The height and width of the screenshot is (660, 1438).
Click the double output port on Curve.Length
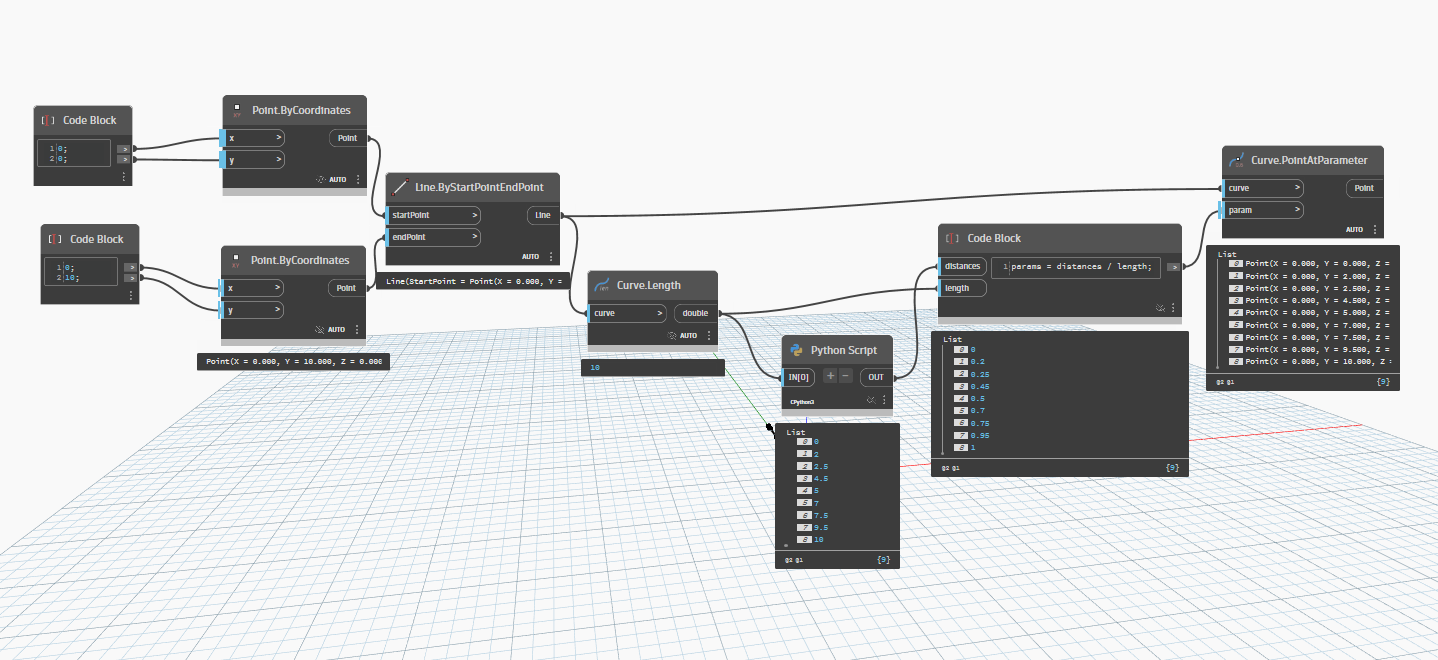696,313
